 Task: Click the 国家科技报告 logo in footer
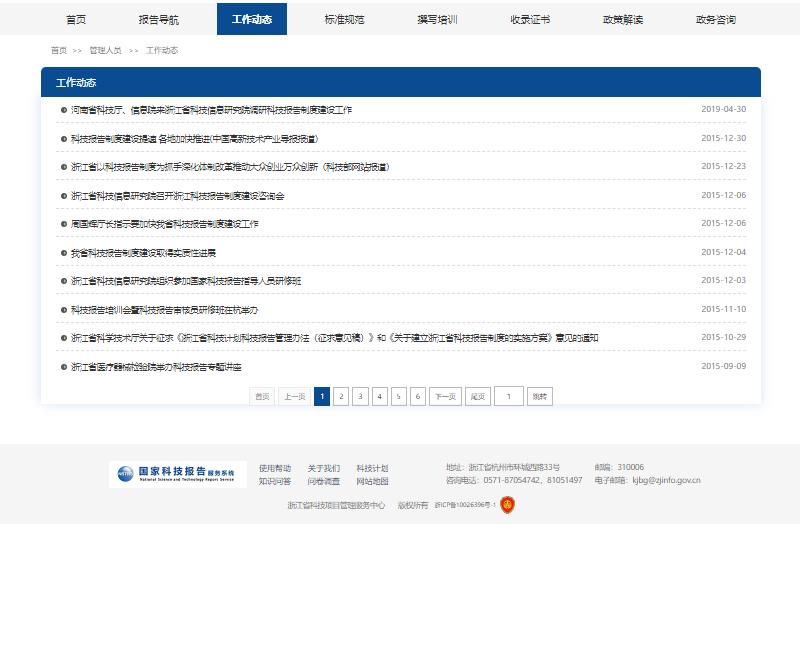(x=177, y=474)
